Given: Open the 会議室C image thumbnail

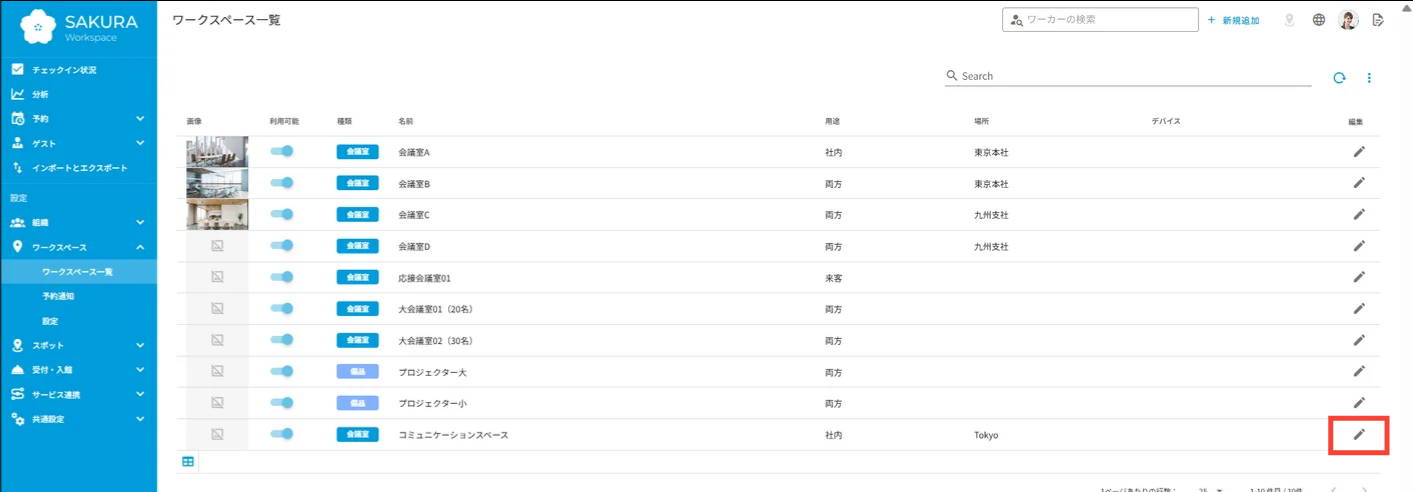Looking at the screenshot, I should (x=217, y=214).
